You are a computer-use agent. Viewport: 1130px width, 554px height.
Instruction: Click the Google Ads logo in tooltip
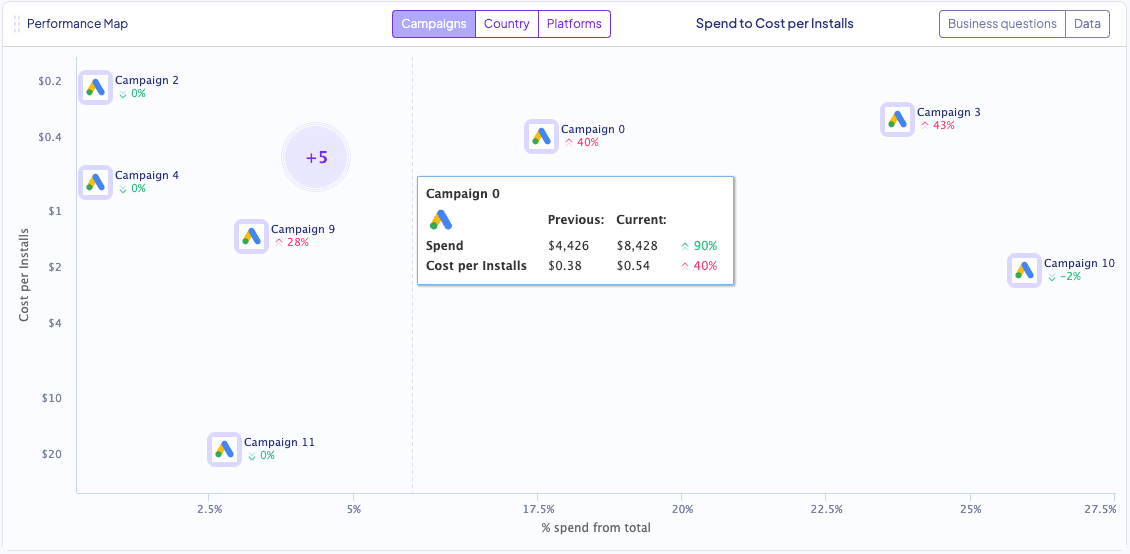[x=441, y=220]
